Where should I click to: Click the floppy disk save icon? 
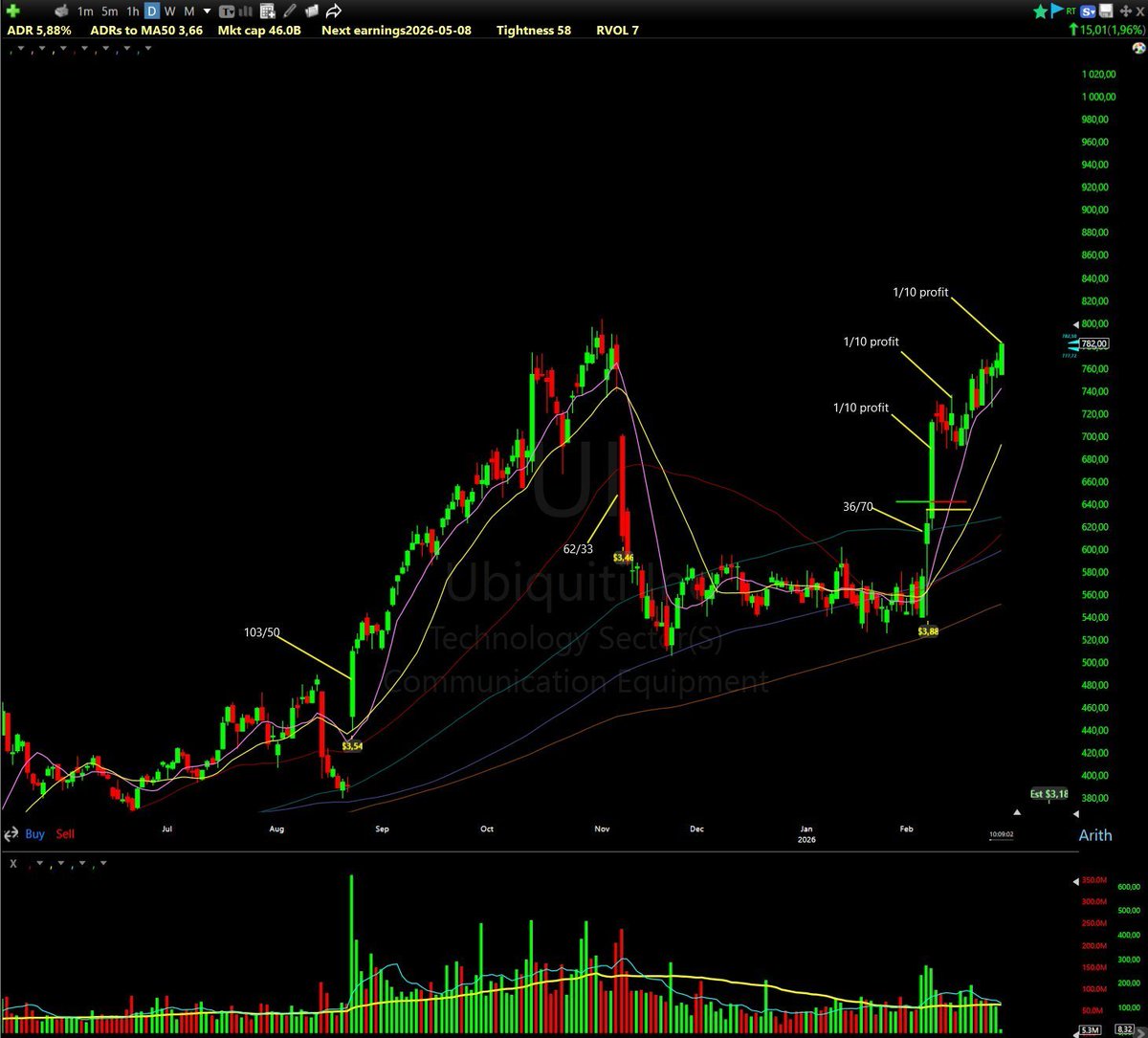tap(1106, 11)
